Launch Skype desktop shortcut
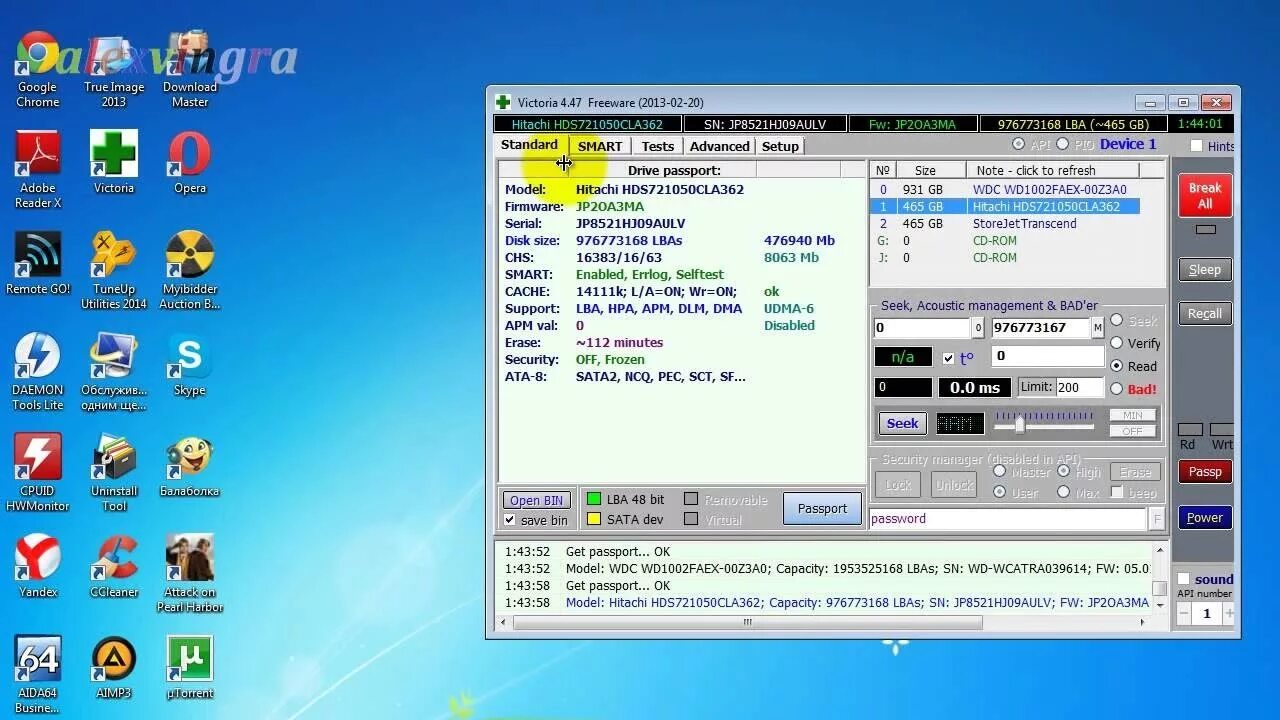The image size is (1280, 720). (x=190, y=364)
